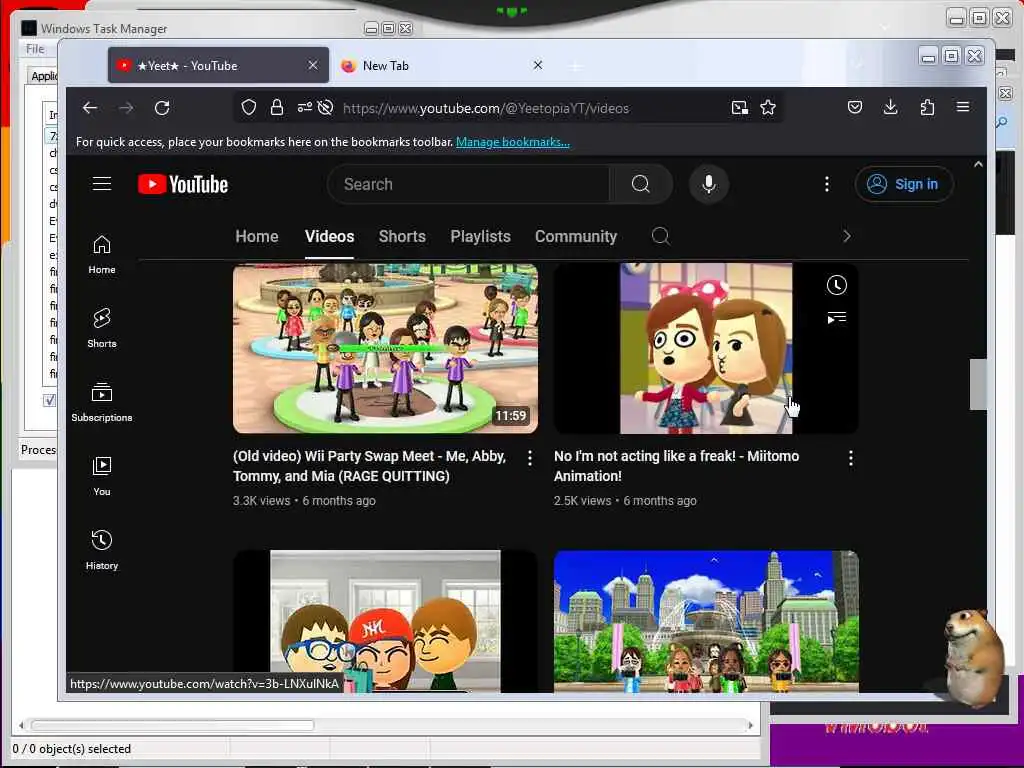The width and height of the screenshot is (1024, 768).
Task: Open File menu in Windows Task Manager
Action: (35, 49)
